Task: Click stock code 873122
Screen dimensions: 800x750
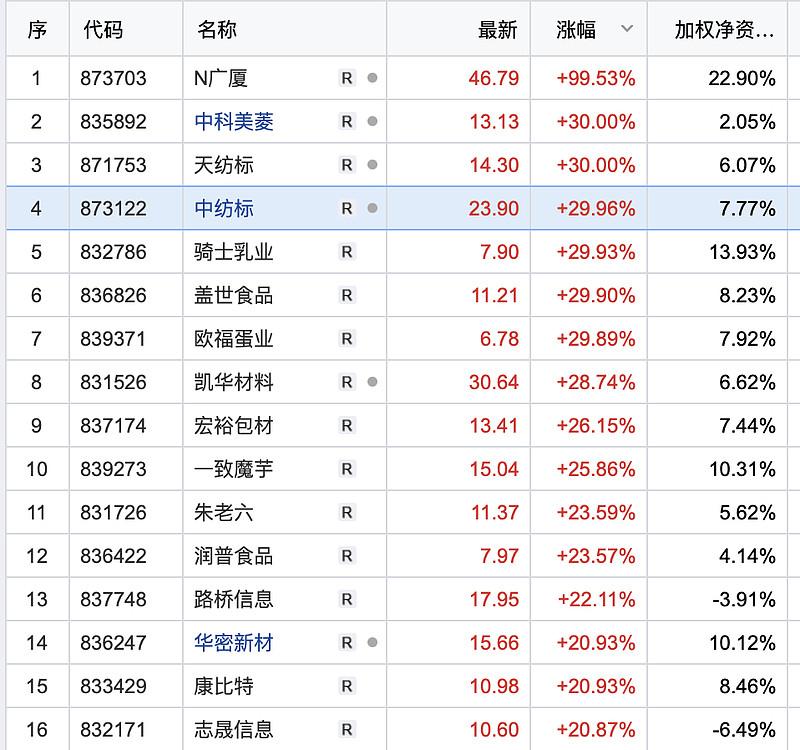Action: coord(113,208)
